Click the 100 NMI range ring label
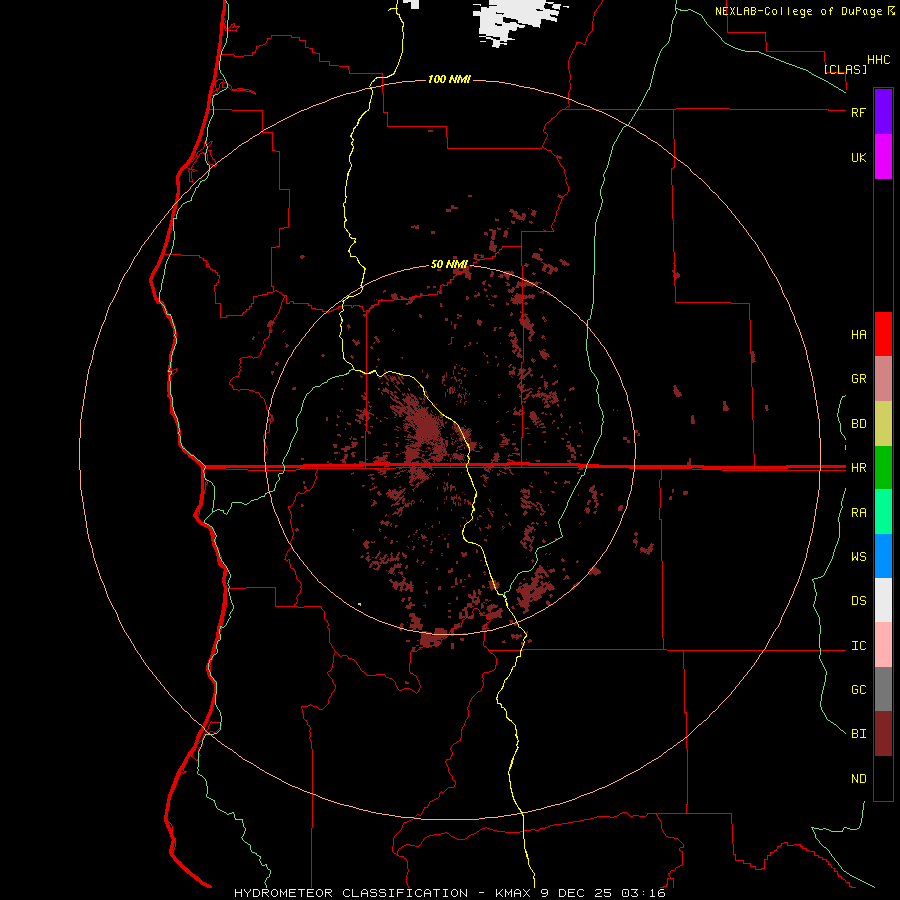The width and height of the screenshot is (900, 900). click(449, 79)
